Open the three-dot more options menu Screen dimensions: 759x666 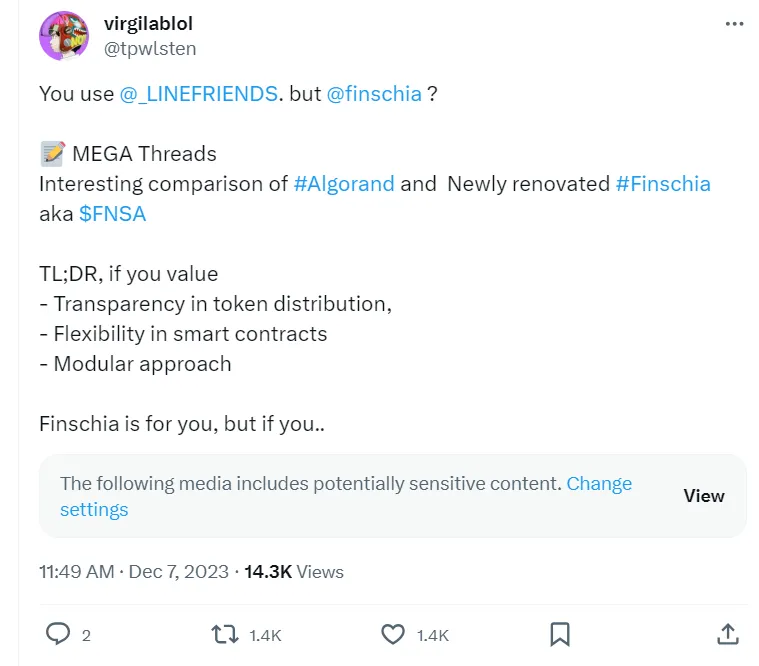point(732,23)
